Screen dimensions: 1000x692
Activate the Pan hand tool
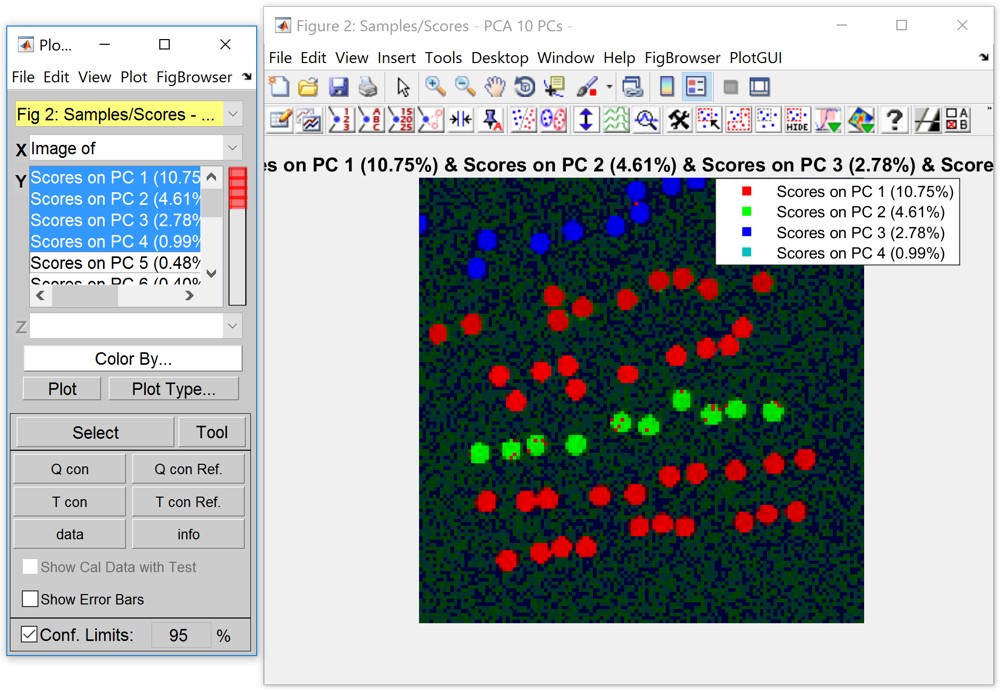pyautogui.click(x=494, y=87)
